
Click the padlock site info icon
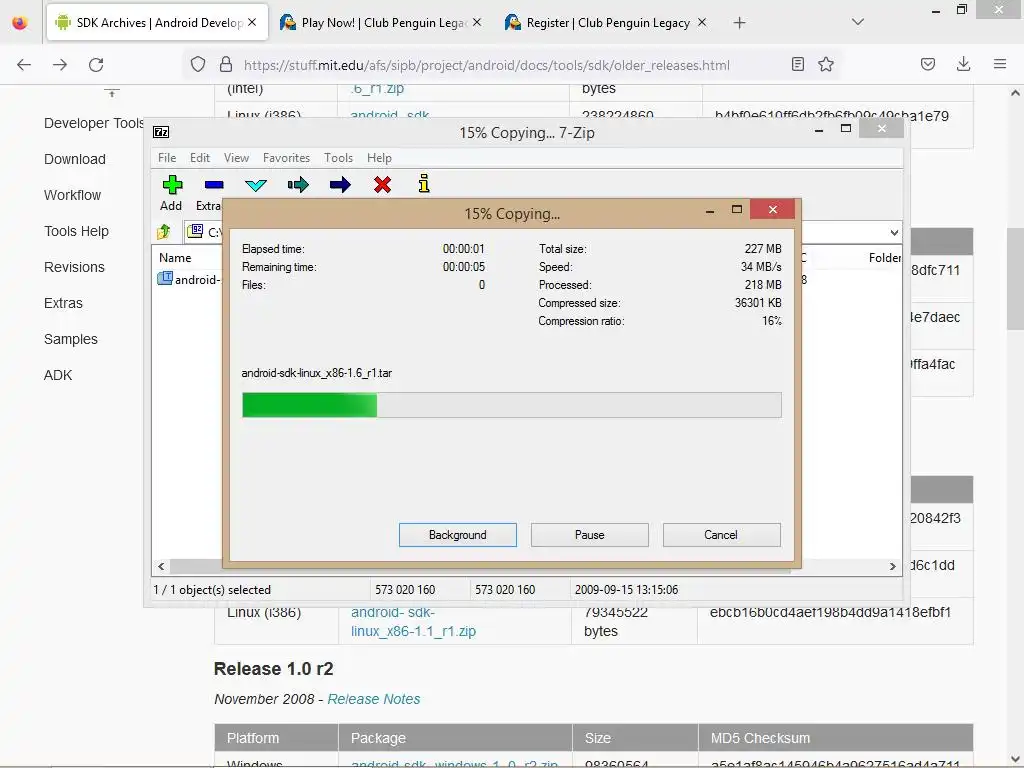(226, 64)
